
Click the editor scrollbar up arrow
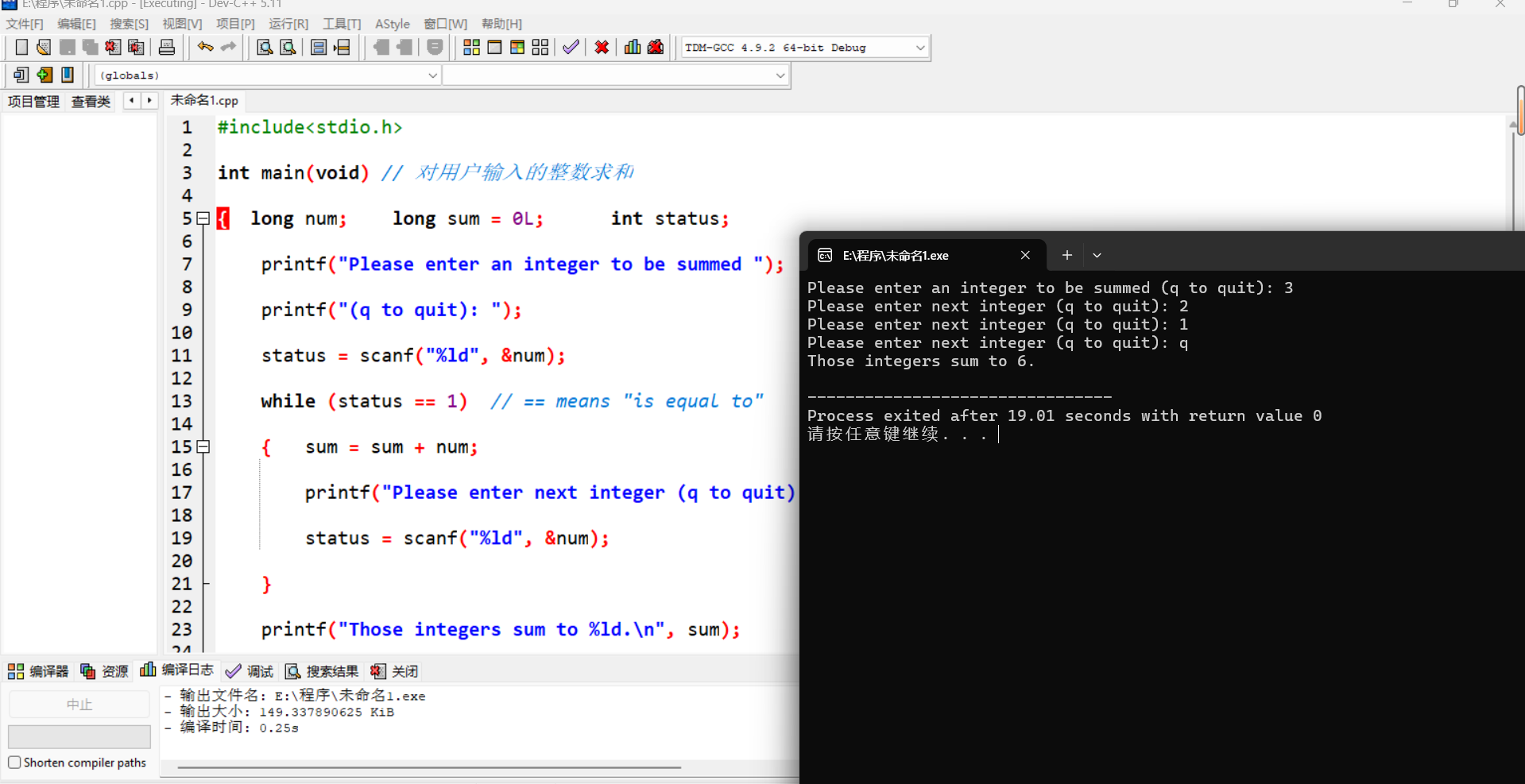pyautogui.click(x=1512, y=125)
